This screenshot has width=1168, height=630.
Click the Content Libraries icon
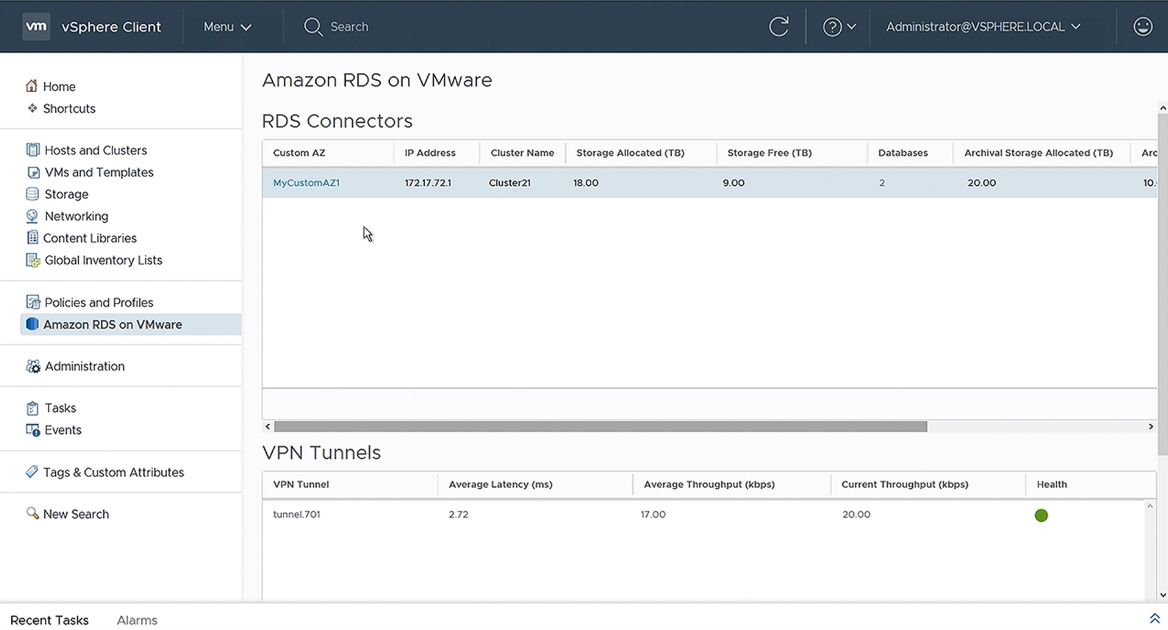click(x=32, y=238)
